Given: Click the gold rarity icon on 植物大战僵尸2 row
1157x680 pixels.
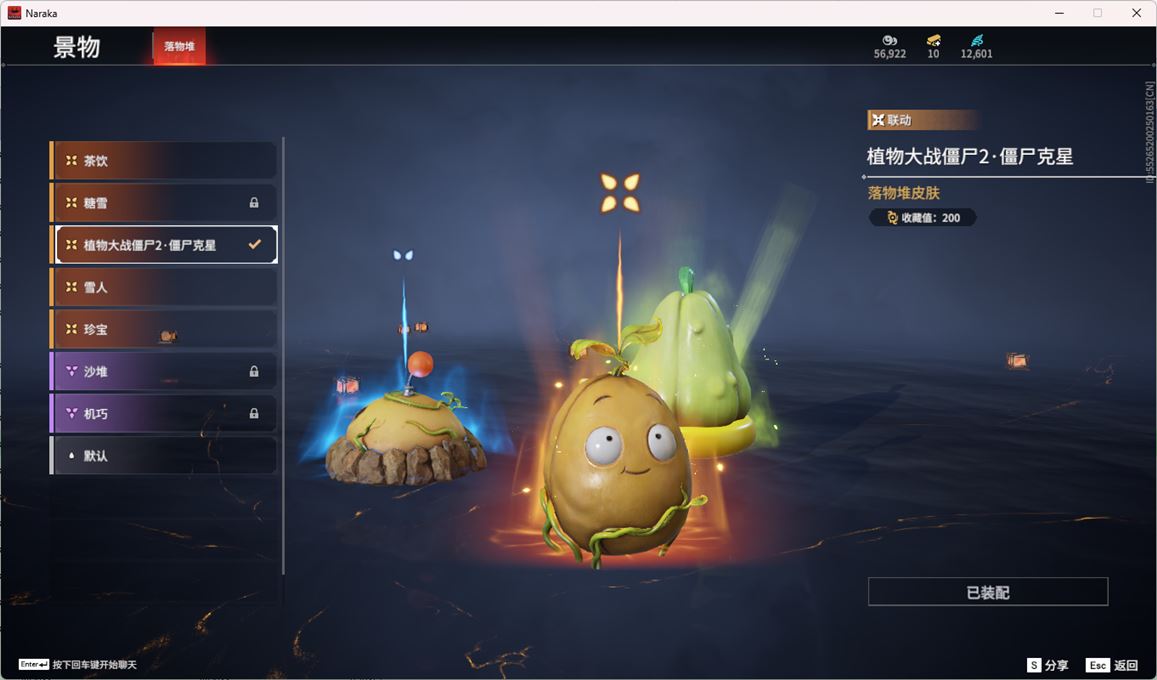Looking at the screenshot, I should 72,244.
